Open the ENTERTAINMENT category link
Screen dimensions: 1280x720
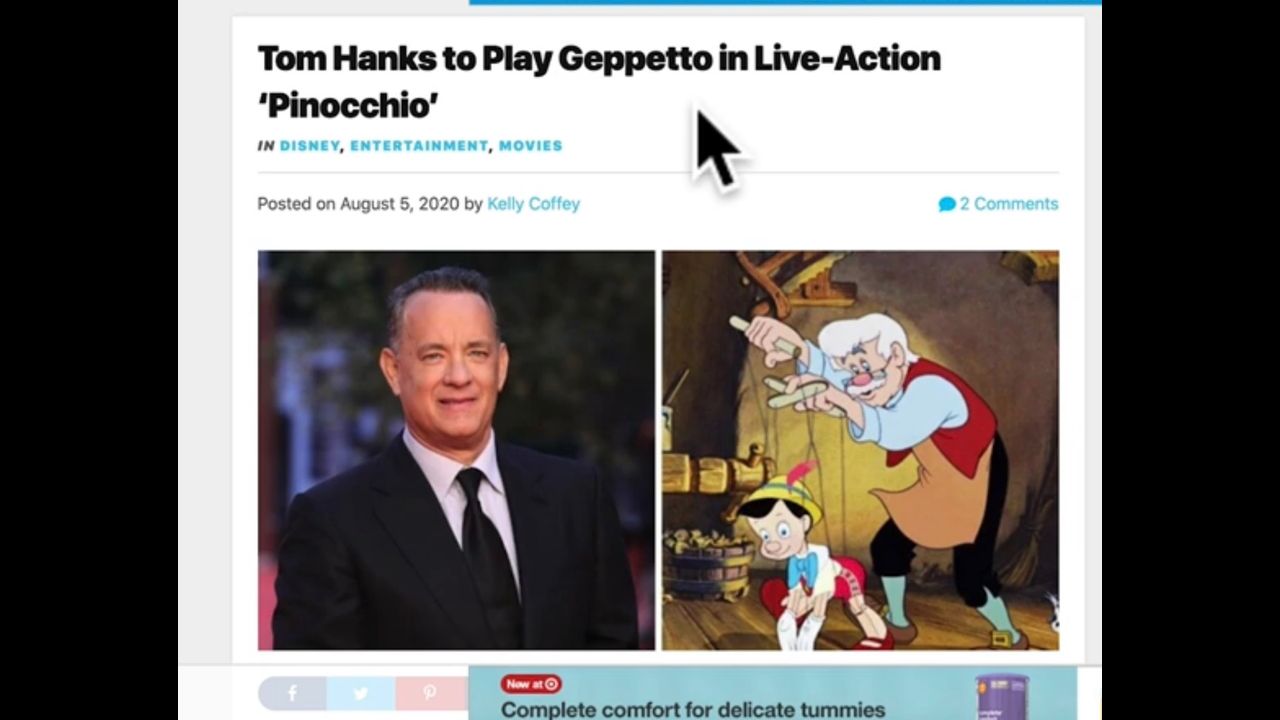click(x=419, y=146)
